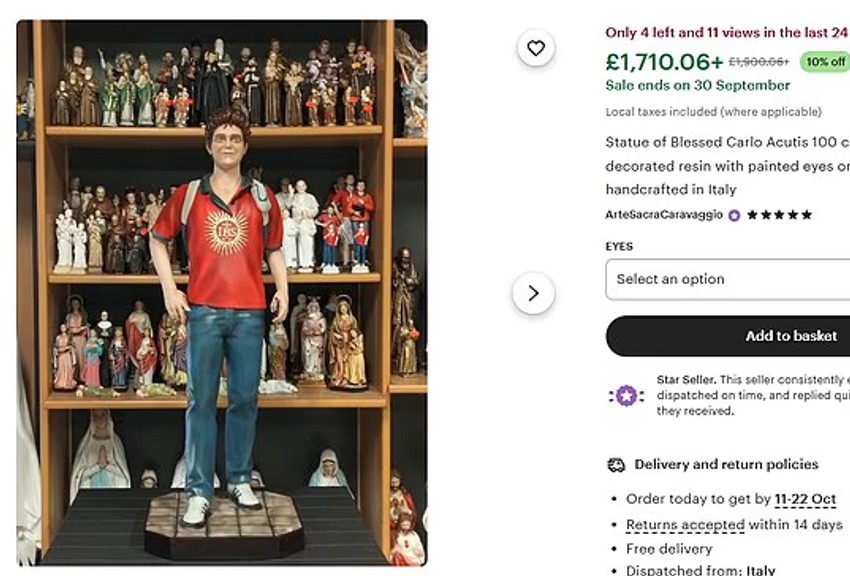The width and height of the screenshot is (850, 576).
Task: Open the ArteSacraCaravaggio seller link
Action: point(664,215)
